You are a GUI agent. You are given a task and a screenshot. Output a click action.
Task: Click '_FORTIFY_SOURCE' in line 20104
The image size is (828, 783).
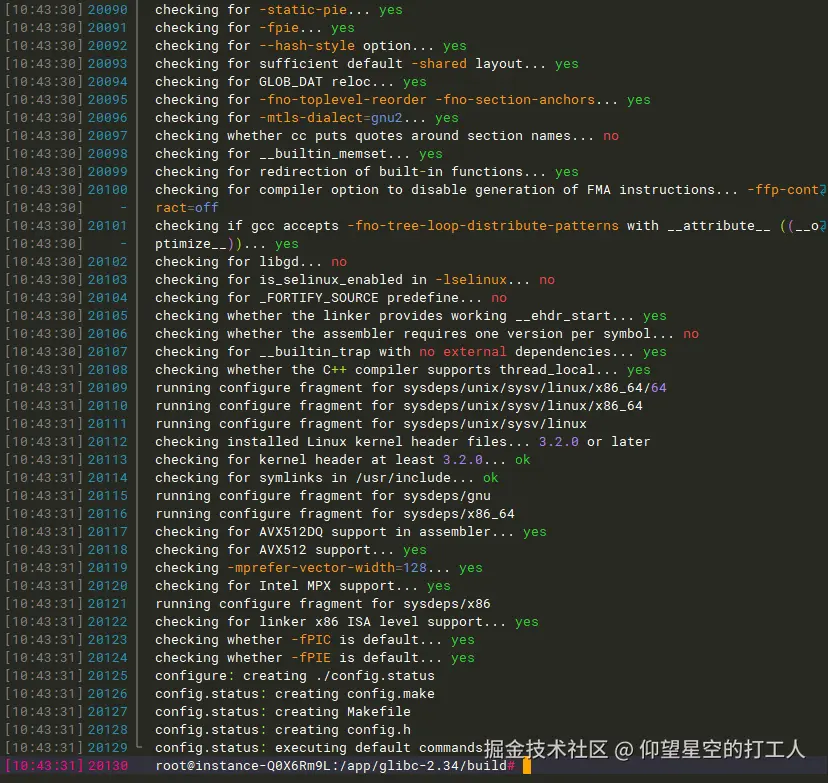pos(318,298)
